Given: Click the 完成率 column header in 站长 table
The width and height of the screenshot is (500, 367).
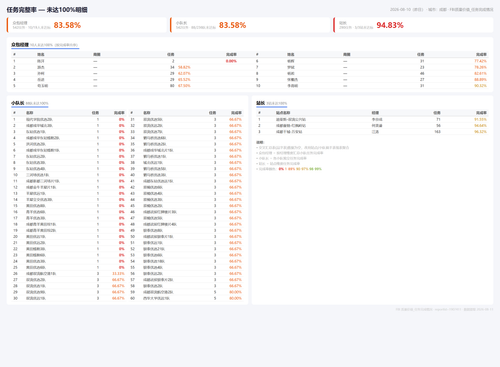Looking at the screenshot, I should point(481,113).
